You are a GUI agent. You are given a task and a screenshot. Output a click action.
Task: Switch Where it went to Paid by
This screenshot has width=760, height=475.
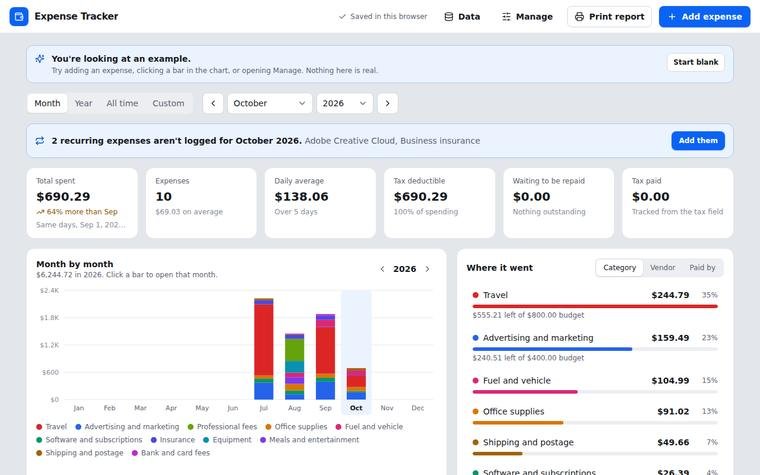coord(702,268)
